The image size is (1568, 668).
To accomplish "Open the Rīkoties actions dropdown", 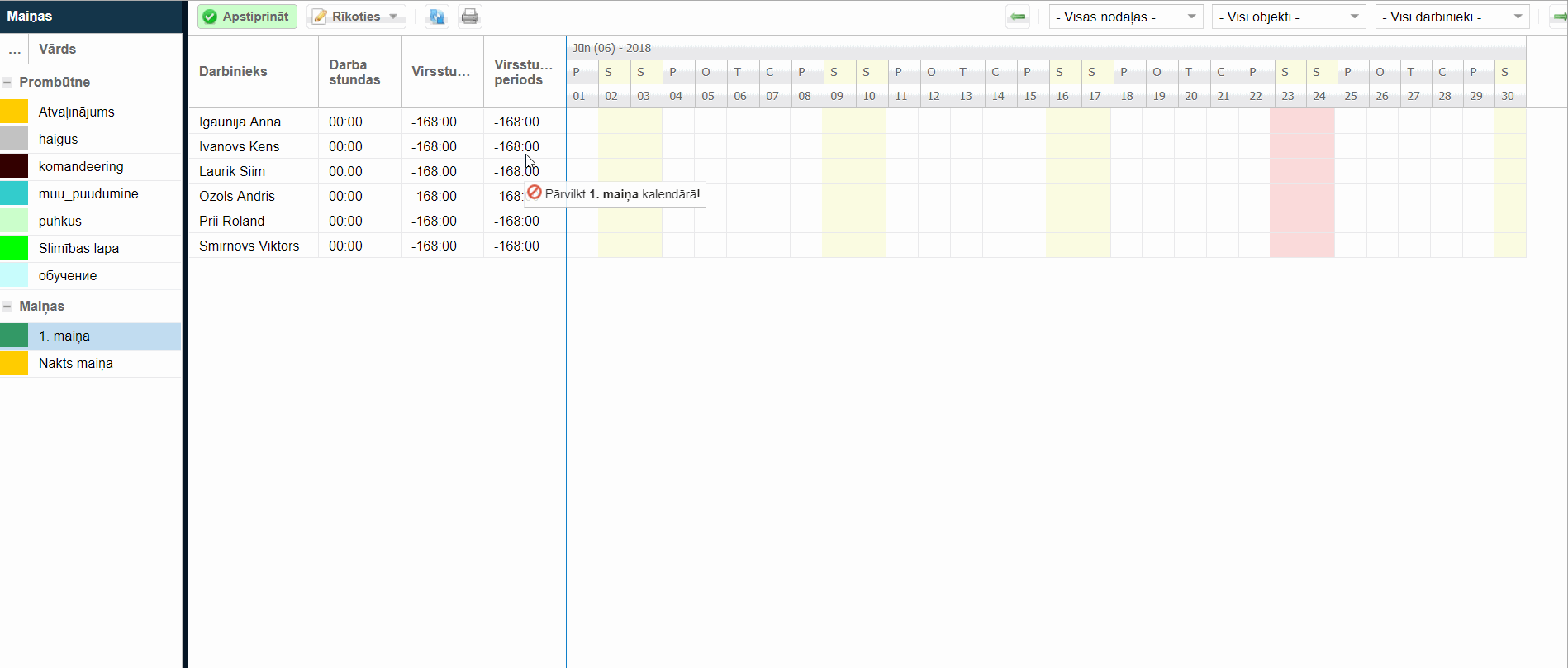I will pos(356,17).
